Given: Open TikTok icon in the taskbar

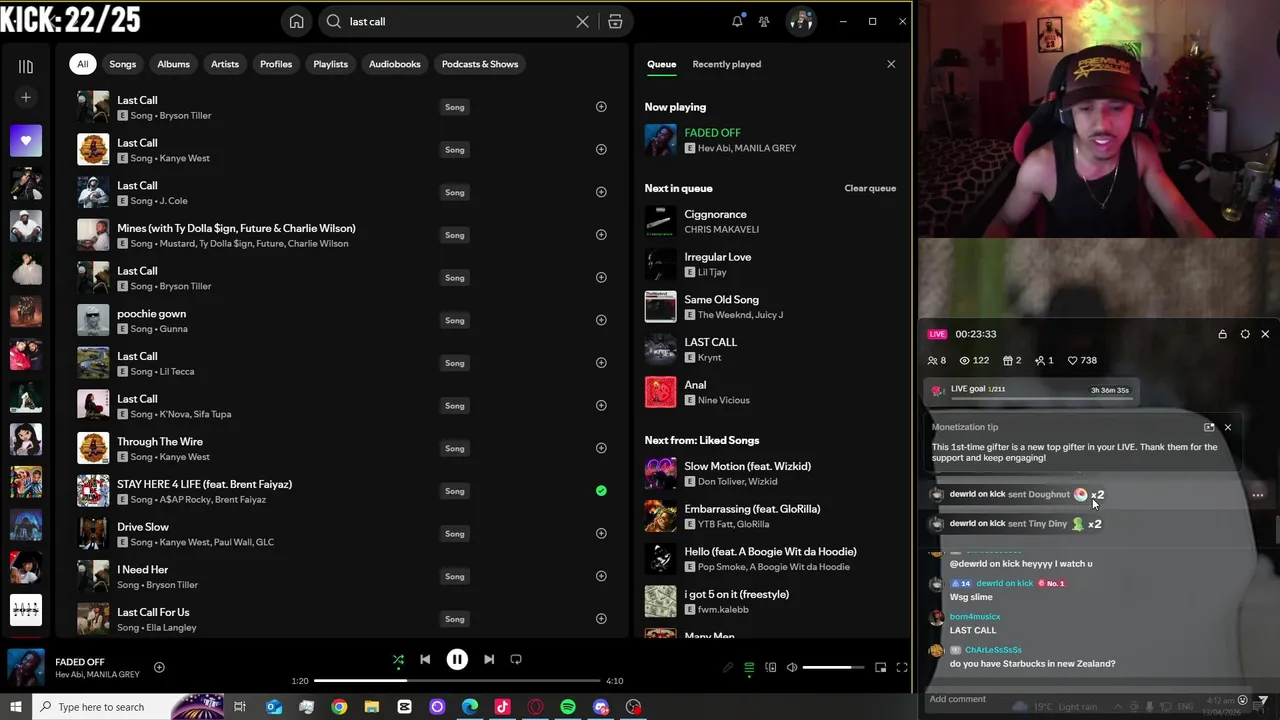Looking at the screenshot, I should tap(502, 707).
